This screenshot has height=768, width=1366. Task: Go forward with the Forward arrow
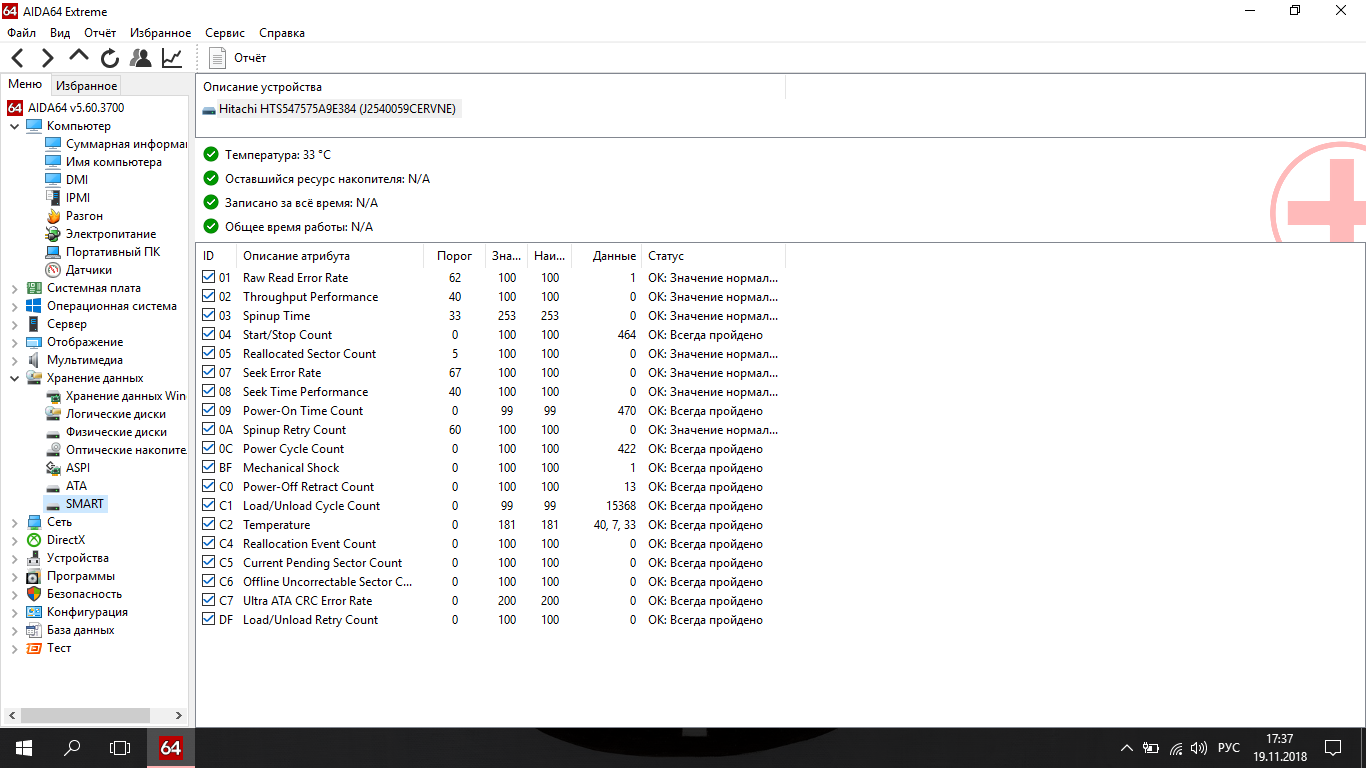[x=47, y=58]
